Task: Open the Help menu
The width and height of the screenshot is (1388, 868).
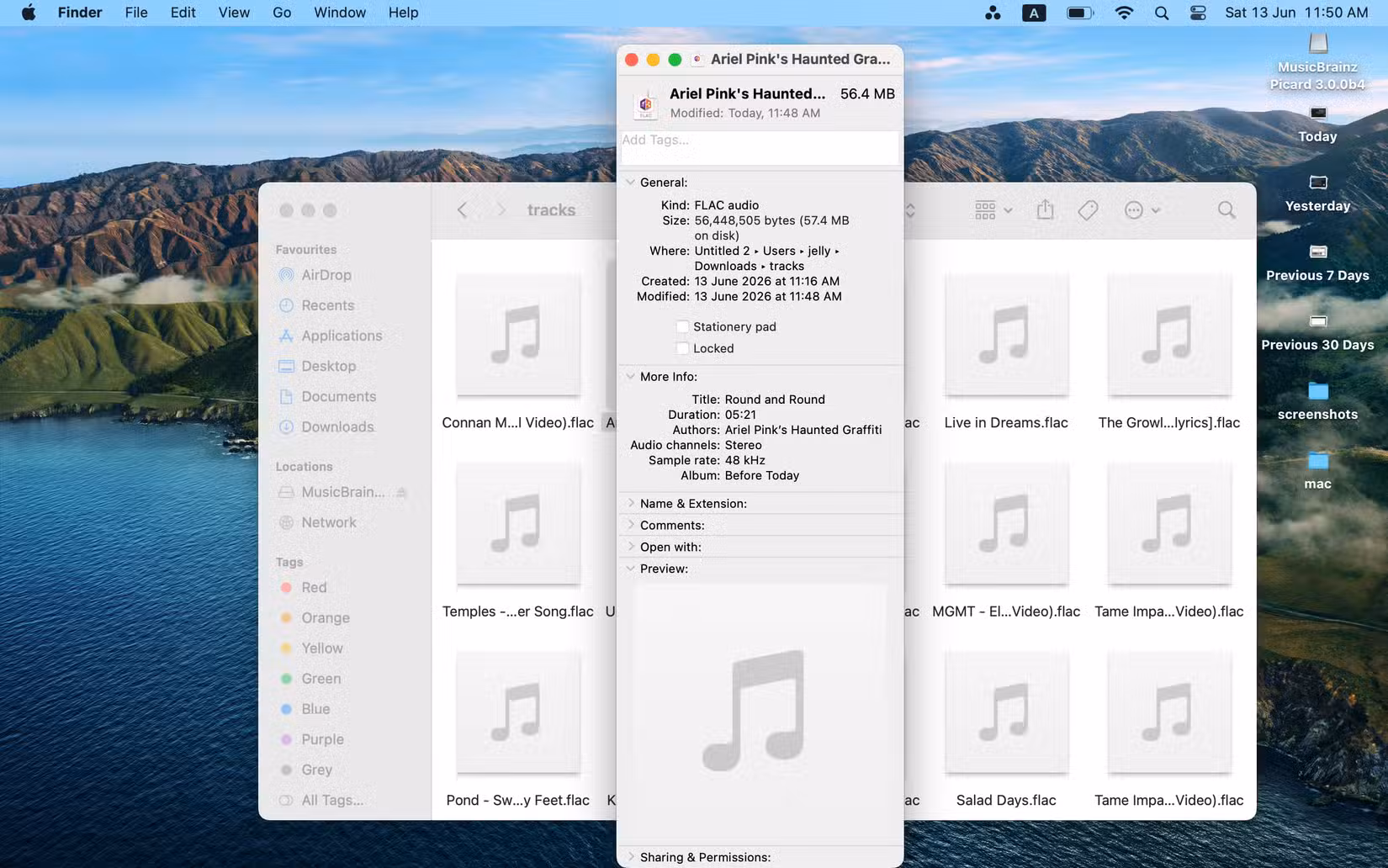Action: [403, 13]
